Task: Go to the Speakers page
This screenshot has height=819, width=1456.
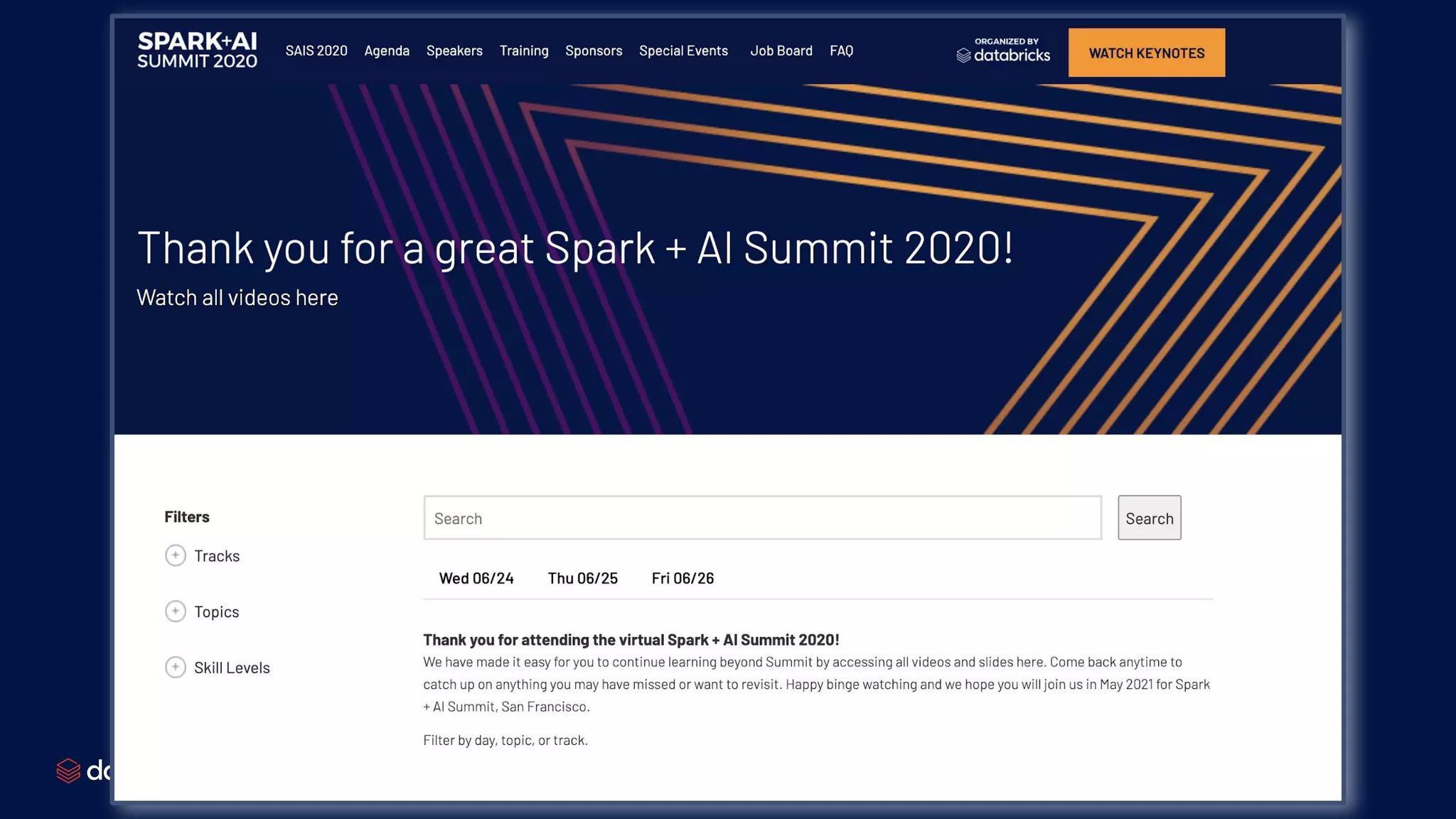Action: [454, 50]
